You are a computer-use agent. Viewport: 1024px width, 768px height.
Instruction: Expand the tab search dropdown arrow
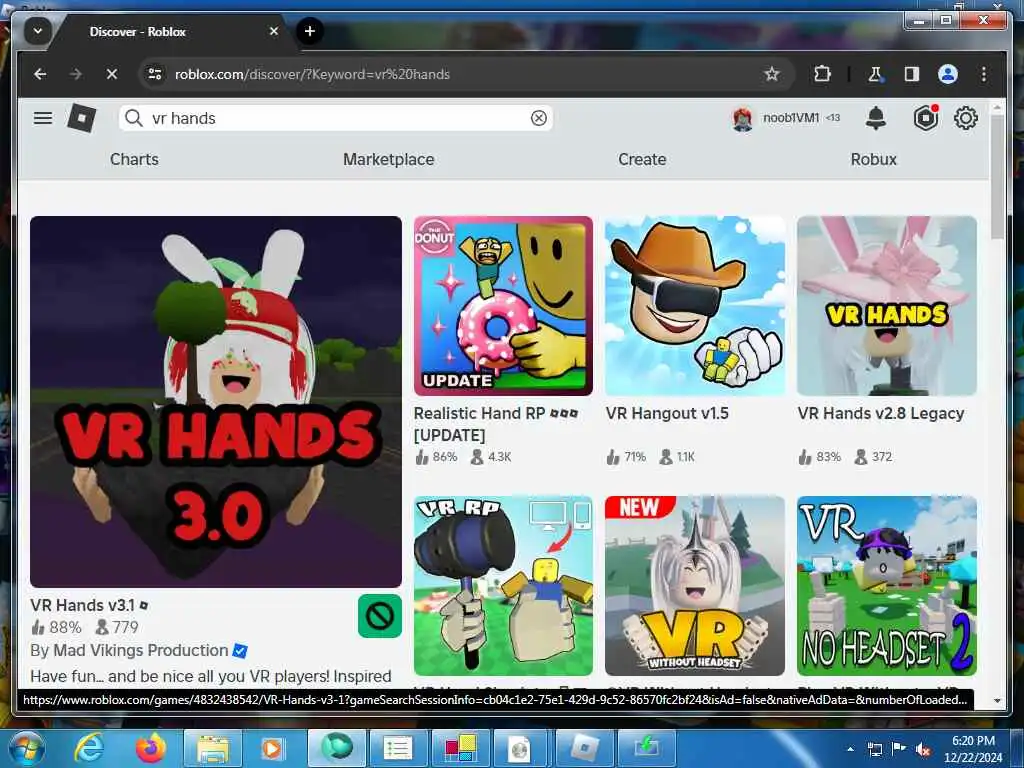pos(38,31)
